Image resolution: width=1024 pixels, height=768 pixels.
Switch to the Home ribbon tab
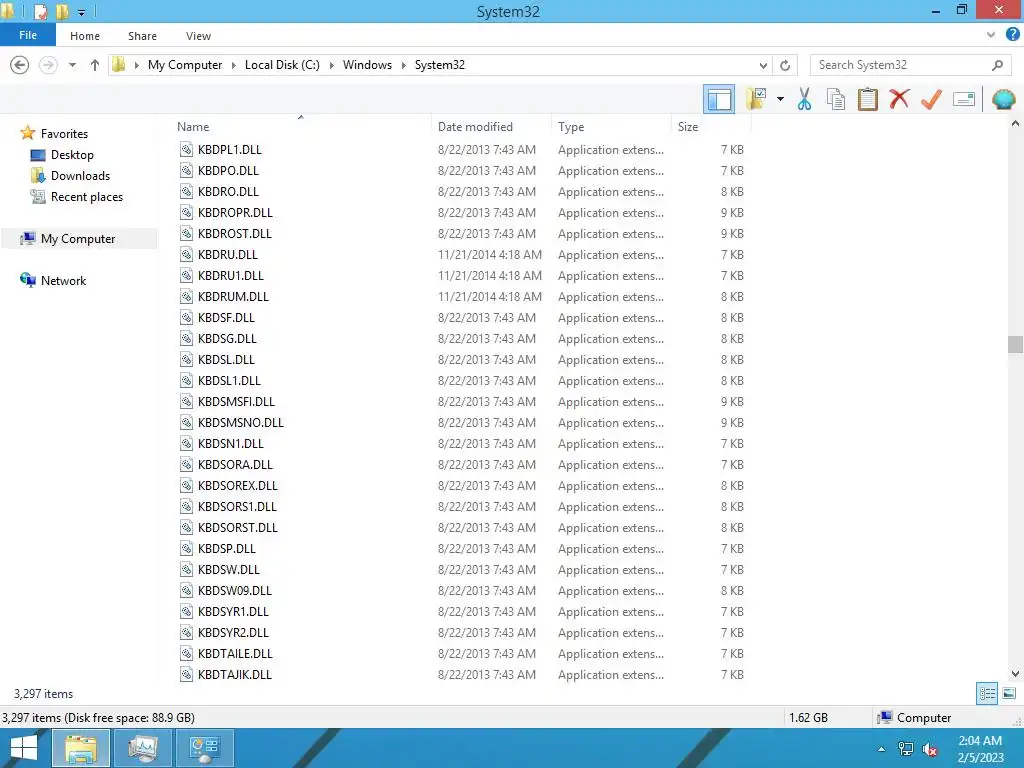point(85,36)
